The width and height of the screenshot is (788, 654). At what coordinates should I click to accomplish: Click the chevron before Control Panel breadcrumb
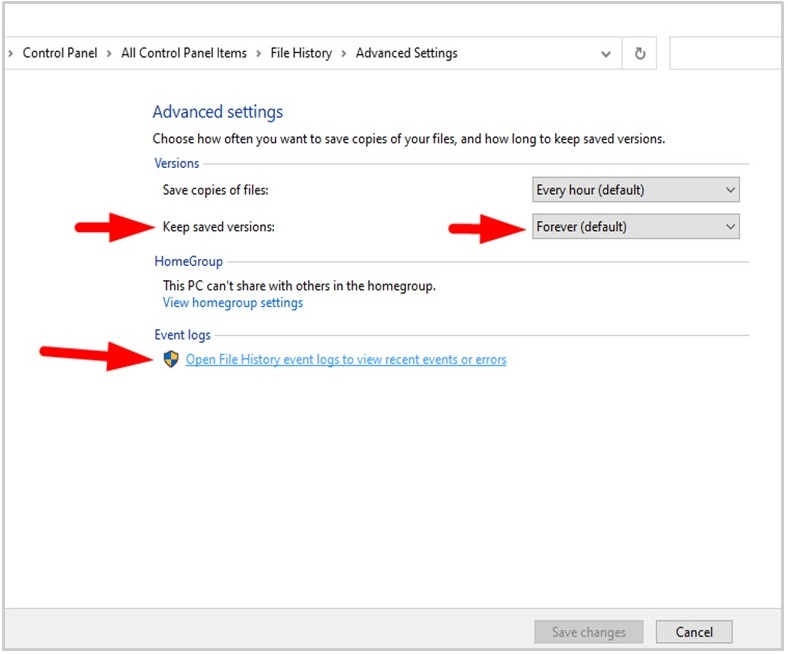[11, 54]
